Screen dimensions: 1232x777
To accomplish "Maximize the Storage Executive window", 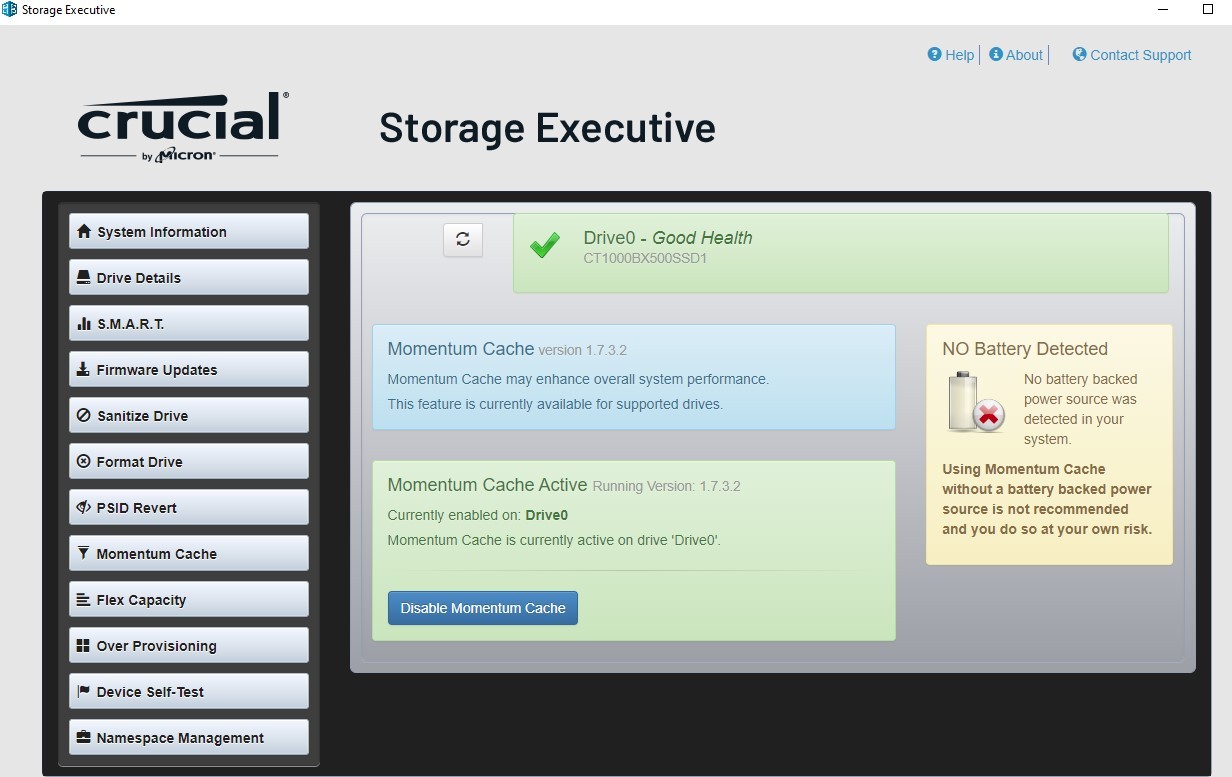I will point(1208,10).
